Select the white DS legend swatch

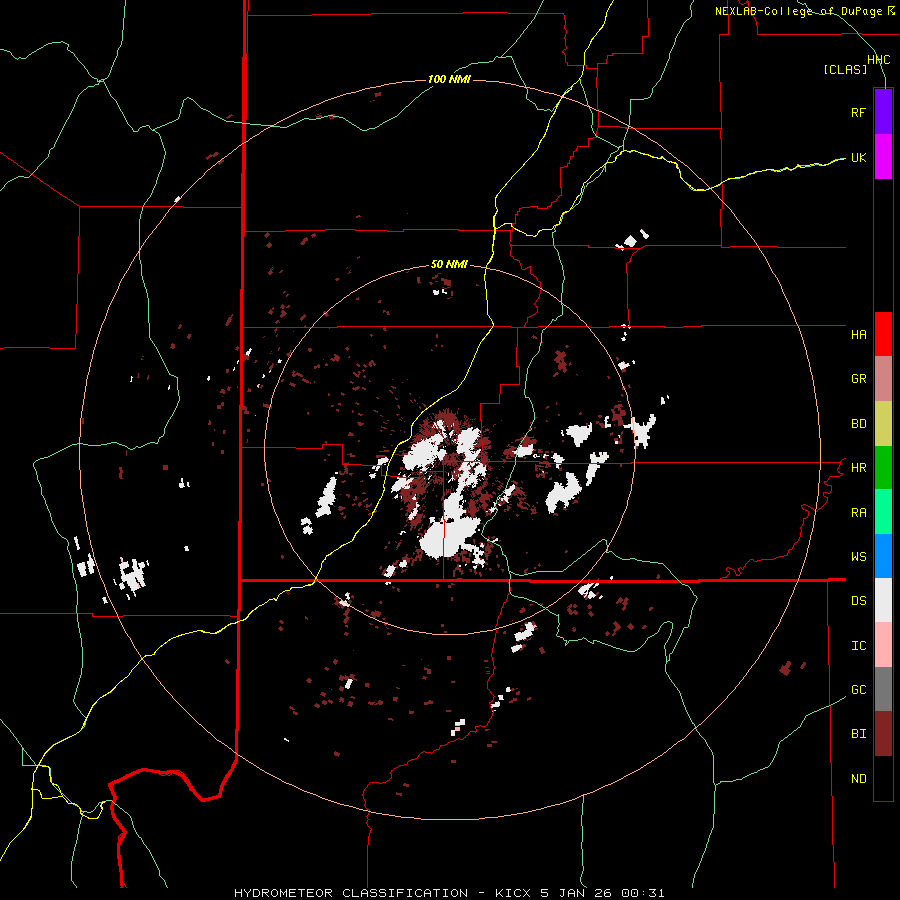(883, 600)
